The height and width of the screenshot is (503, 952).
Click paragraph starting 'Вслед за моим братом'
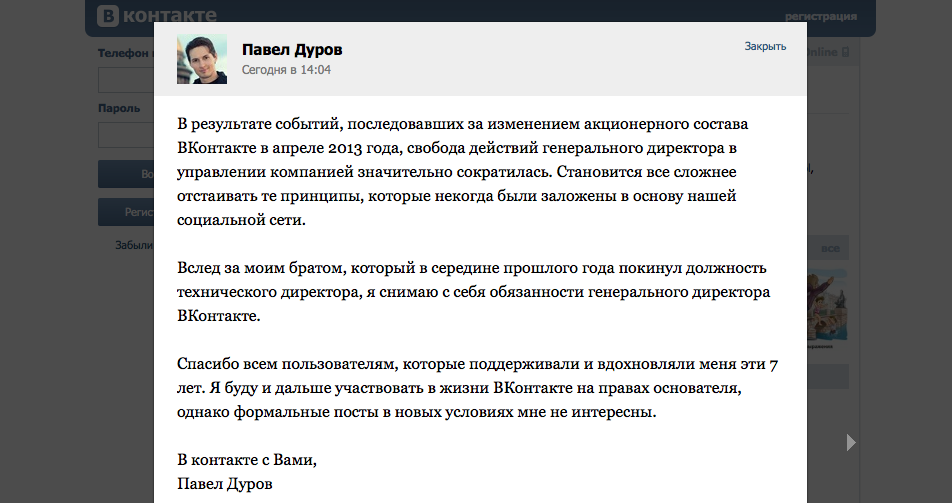pos(474,292)
